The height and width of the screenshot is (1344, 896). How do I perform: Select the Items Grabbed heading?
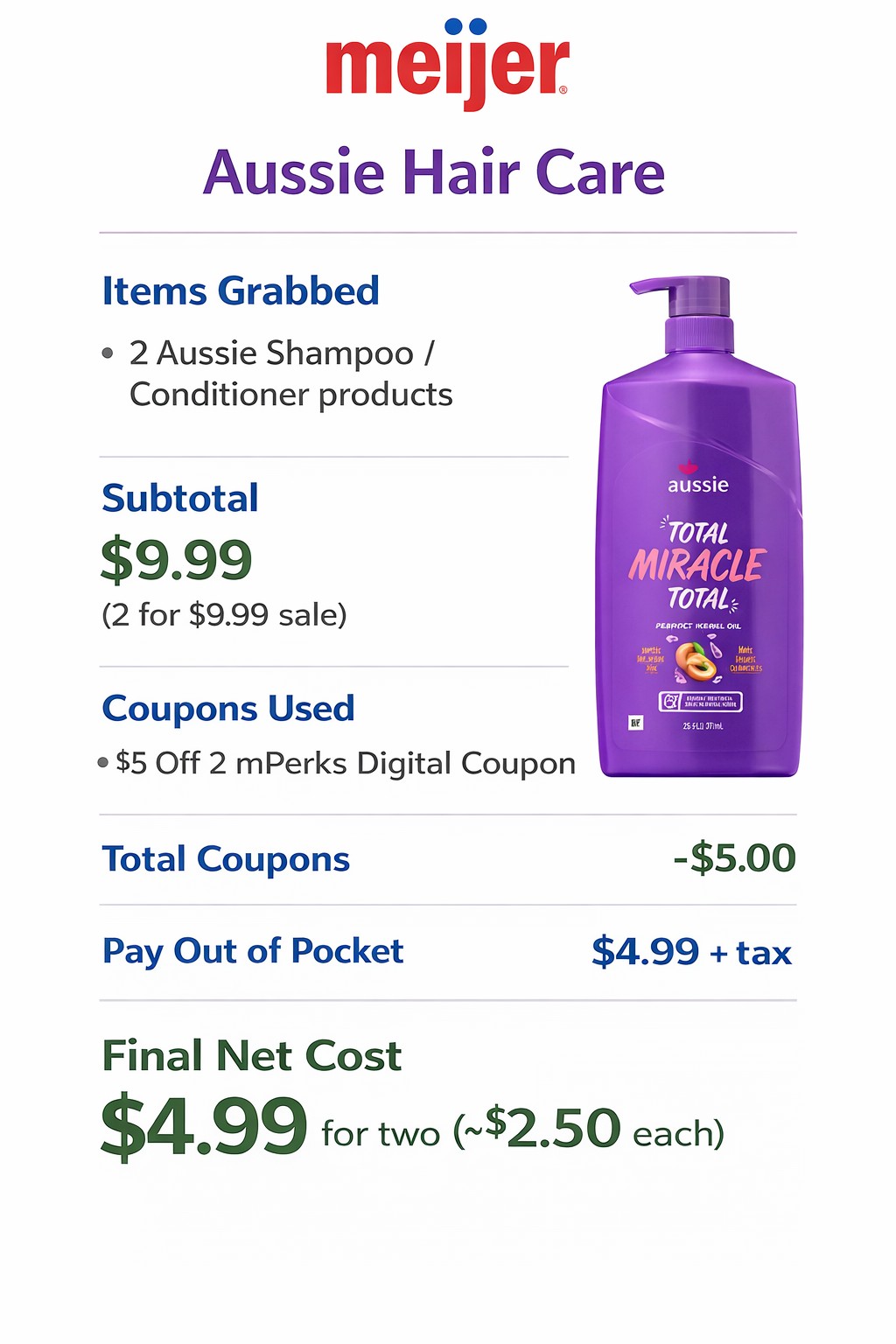pos(241,291)
